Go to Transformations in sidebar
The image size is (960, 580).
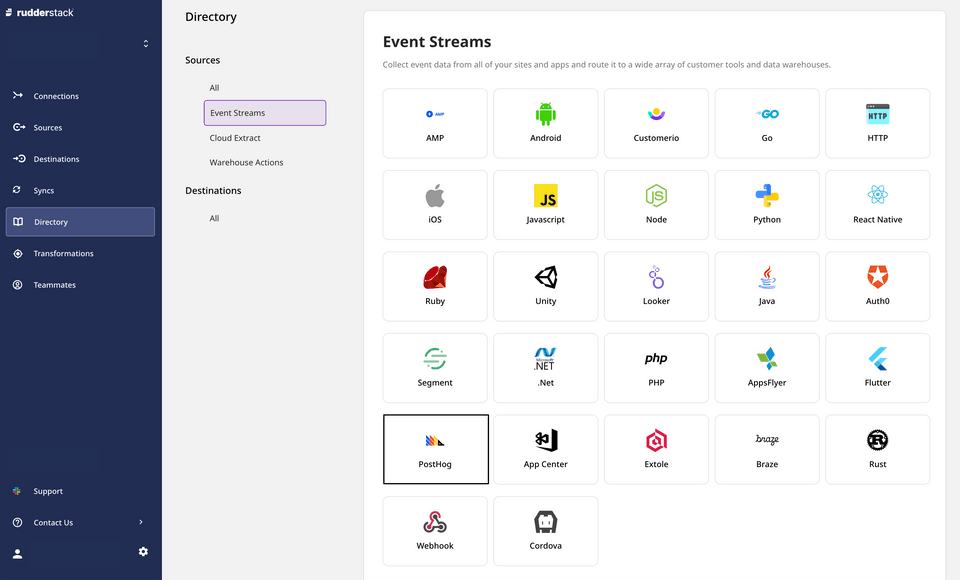coord(63,254)
